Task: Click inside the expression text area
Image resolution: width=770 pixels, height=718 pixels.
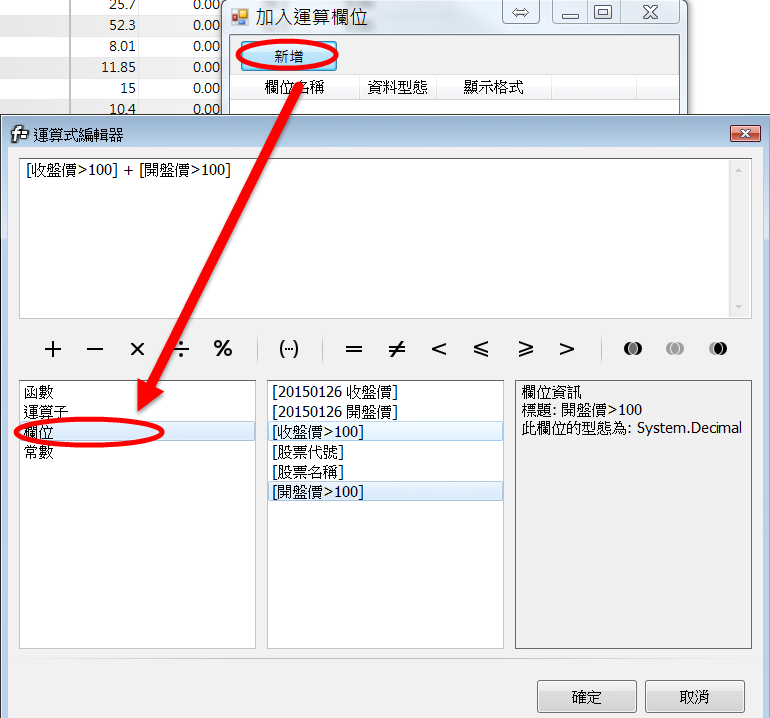Action: click(375, 238)
